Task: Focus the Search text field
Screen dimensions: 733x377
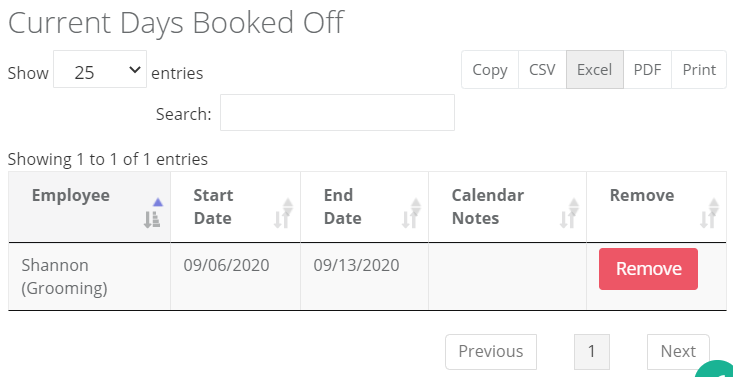Action: click(338, 113)
